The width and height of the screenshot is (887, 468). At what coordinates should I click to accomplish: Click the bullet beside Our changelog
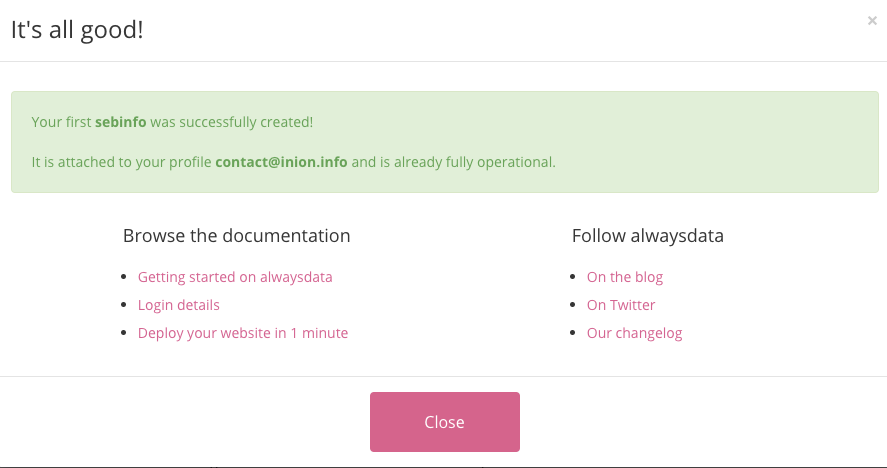click(x=573, y=333)
